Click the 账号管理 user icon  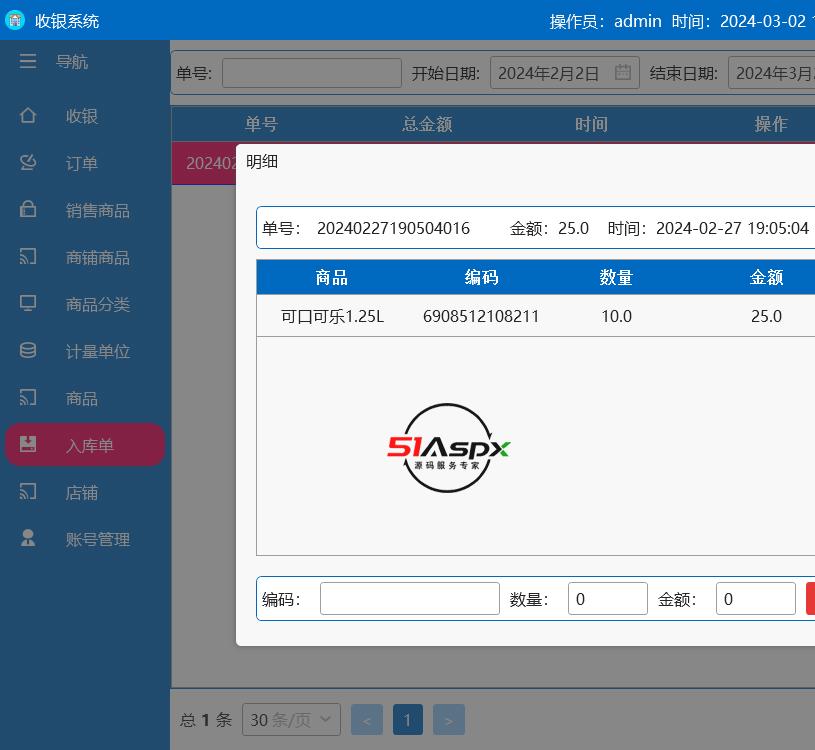pyautogui.click(x=28, y=539)
